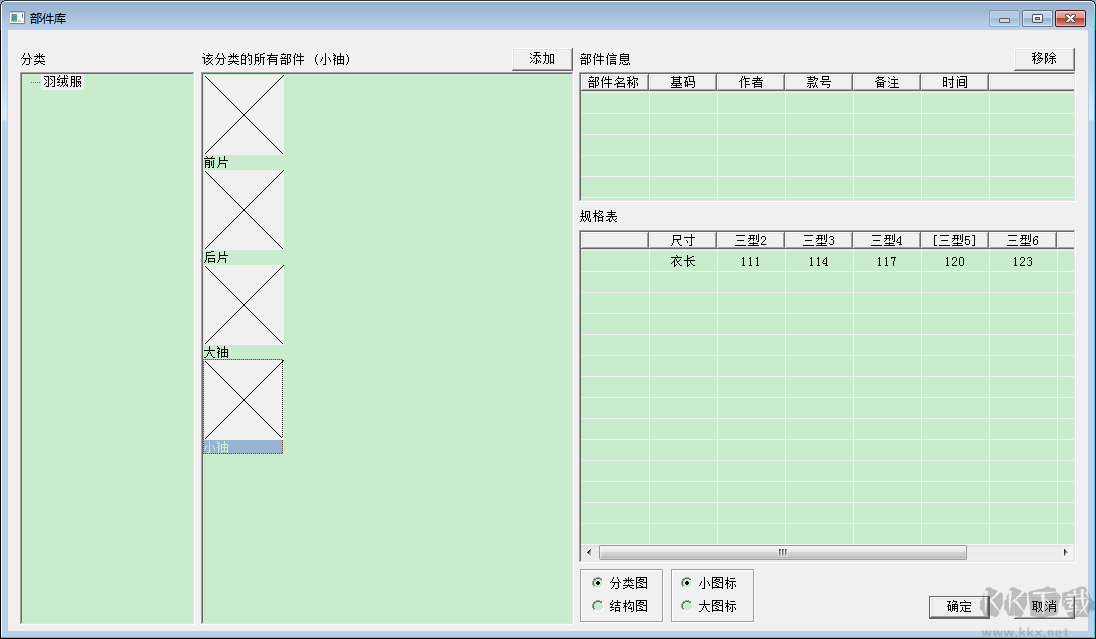The width and height of the screenshot is (1096, 639).
Task: Select 羽绒服 category in tree
Action: point(62,82)
